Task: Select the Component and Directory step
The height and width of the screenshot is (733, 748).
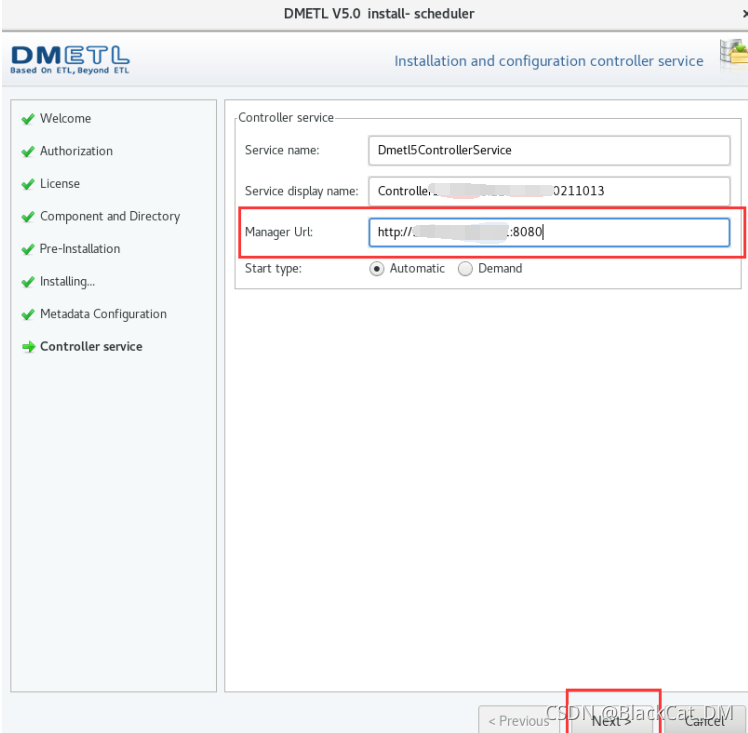Action: point(110,217)
